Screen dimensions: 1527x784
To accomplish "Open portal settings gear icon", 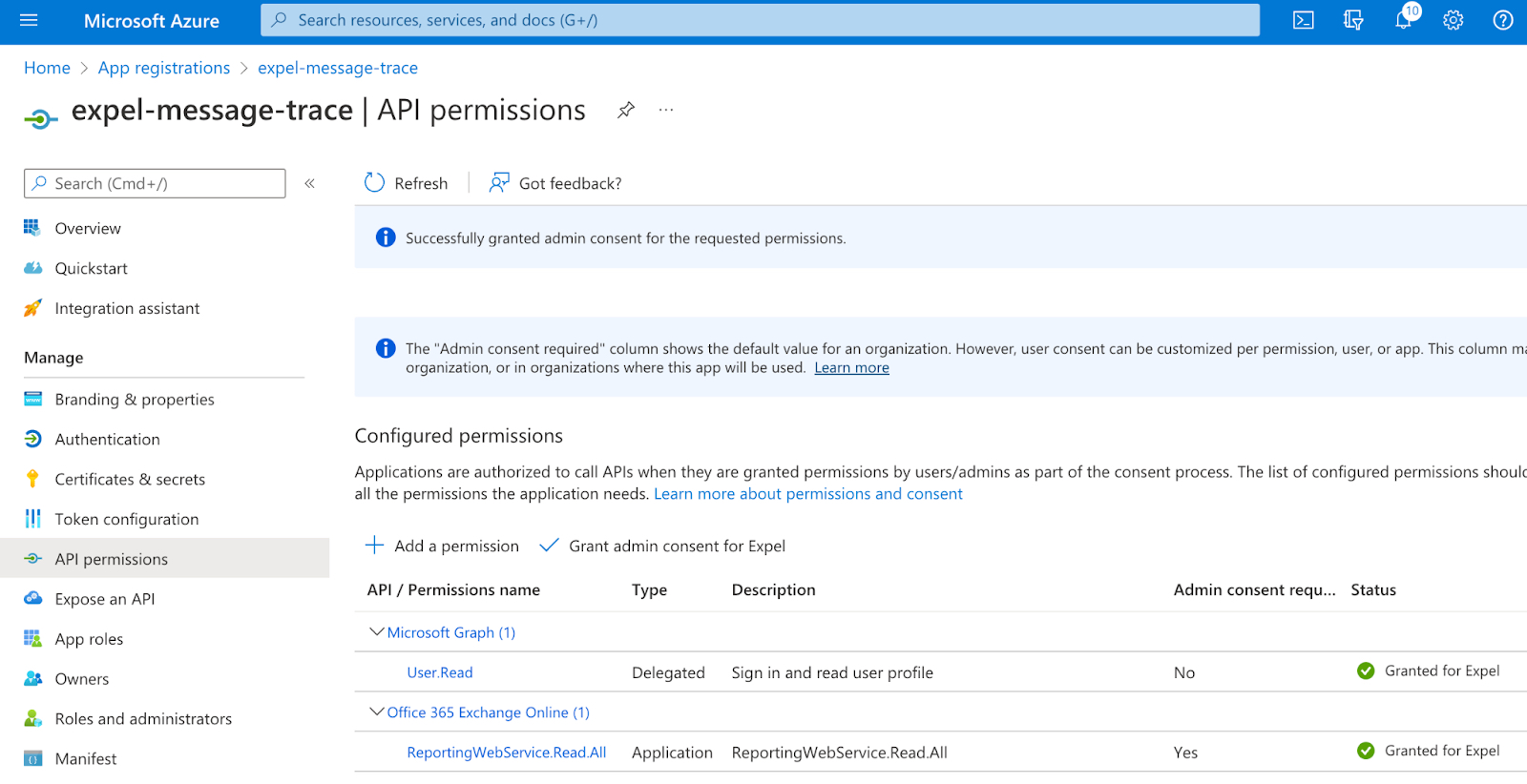I will (x=1453, y=20).
